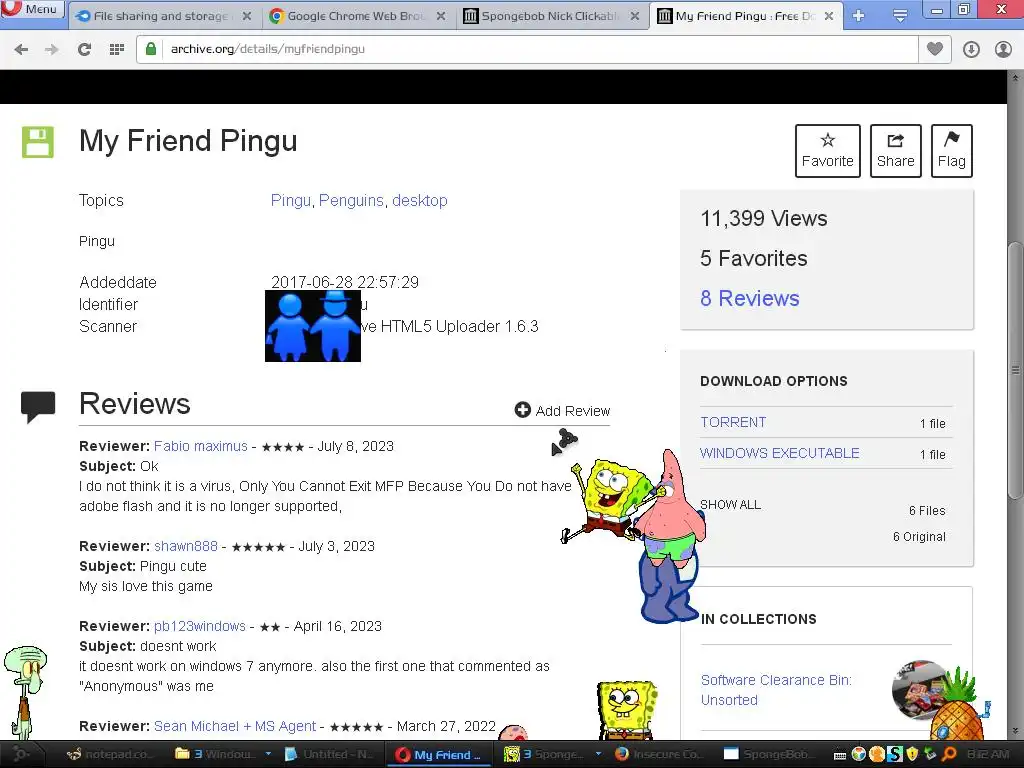Switch to Spongebob Nick Clickable tab
This screenshot has height=768, width=1024.
point(552,16)
